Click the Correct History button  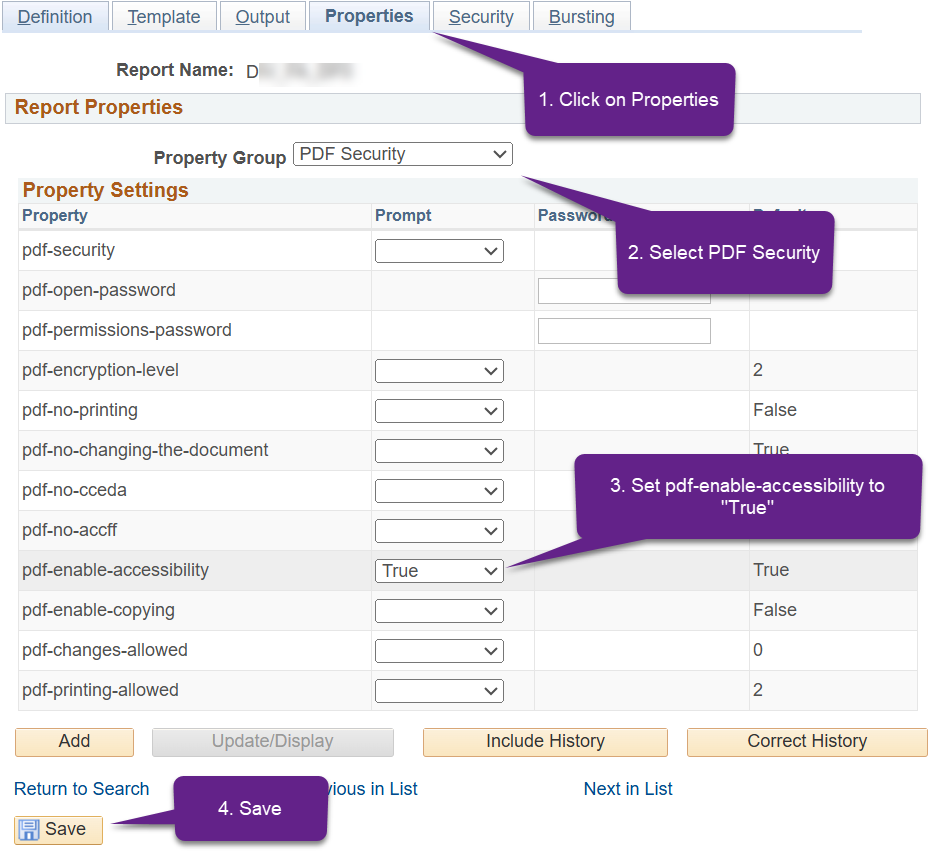pos(807,741)
